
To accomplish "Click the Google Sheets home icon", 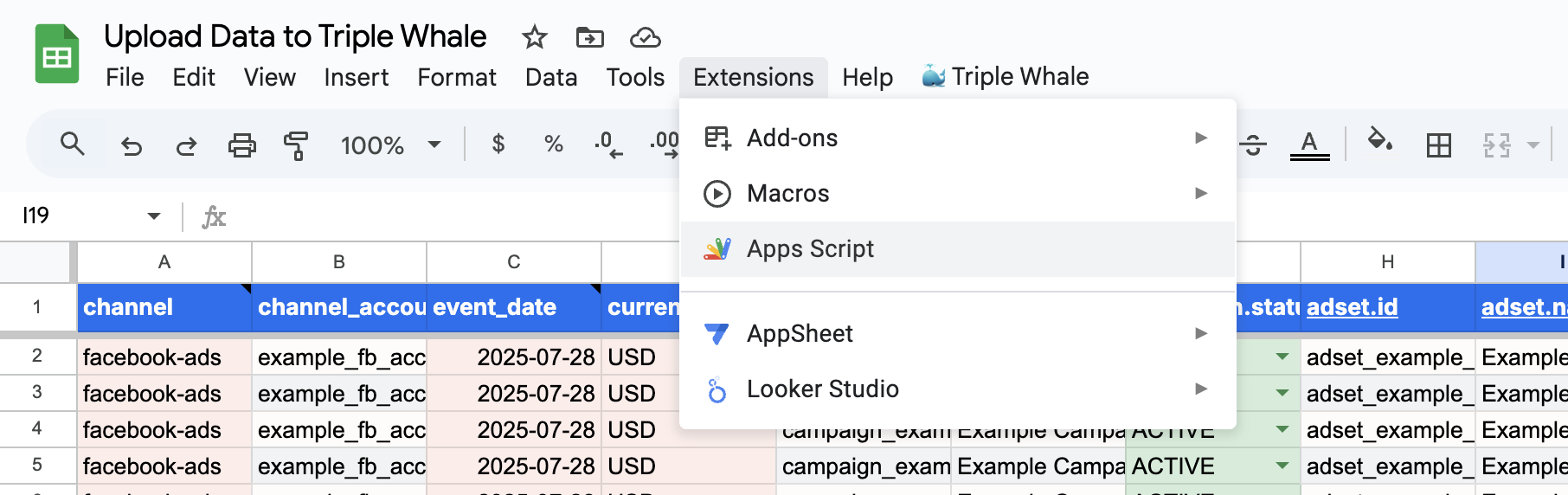I will tap(57, 55).
